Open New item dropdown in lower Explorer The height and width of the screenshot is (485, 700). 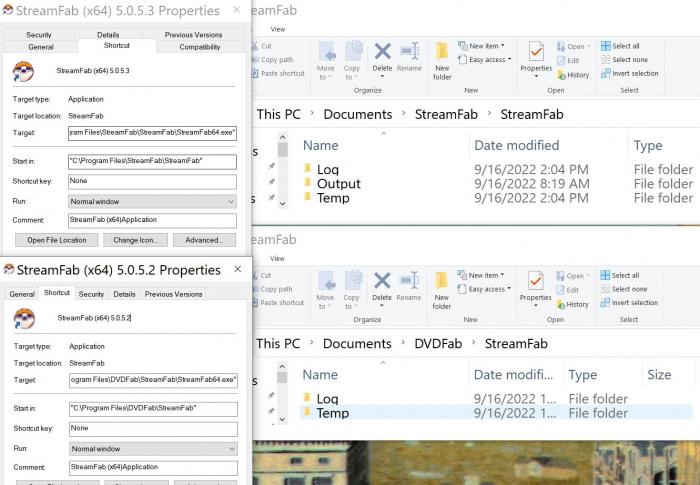coord(481,275)
